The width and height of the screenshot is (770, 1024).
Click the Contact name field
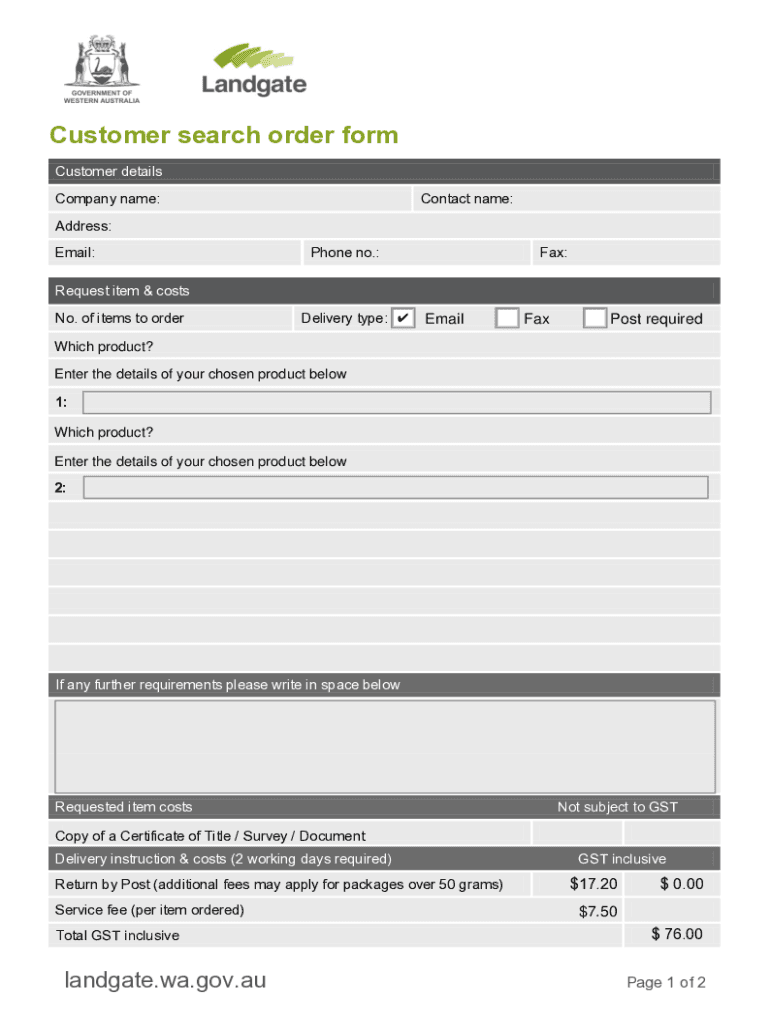pos(615,199)
